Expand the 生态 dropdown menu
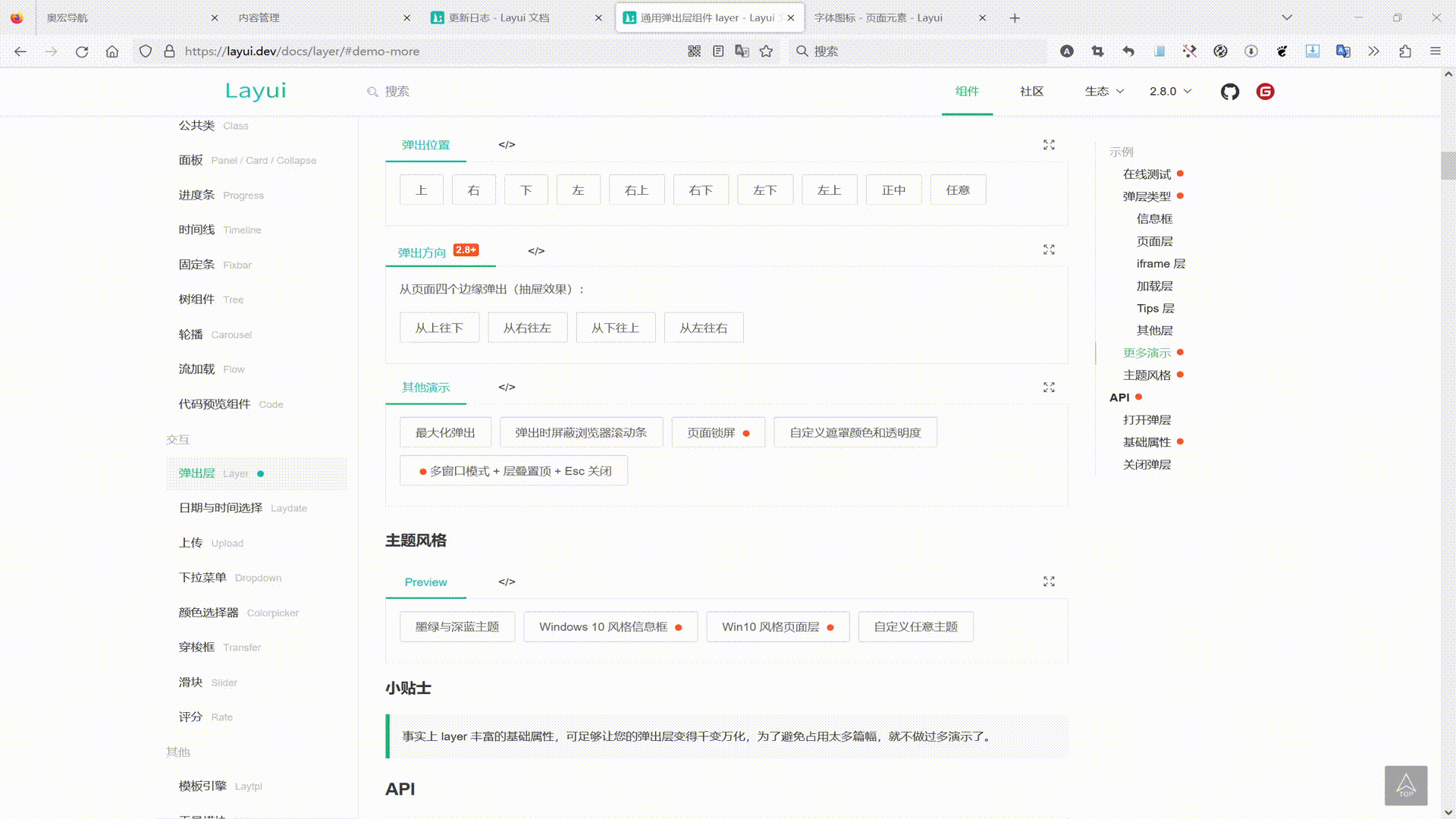 [x=1104, y=92]
